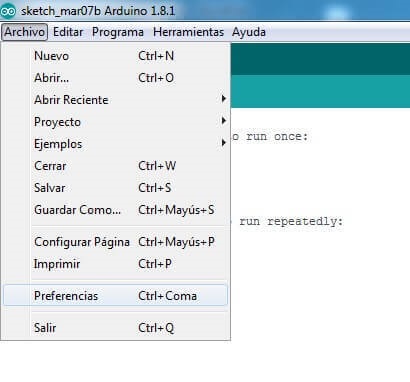Select Nuevo to create a sketch
This screenshot has height=382, width=410.
pos(115,56)
